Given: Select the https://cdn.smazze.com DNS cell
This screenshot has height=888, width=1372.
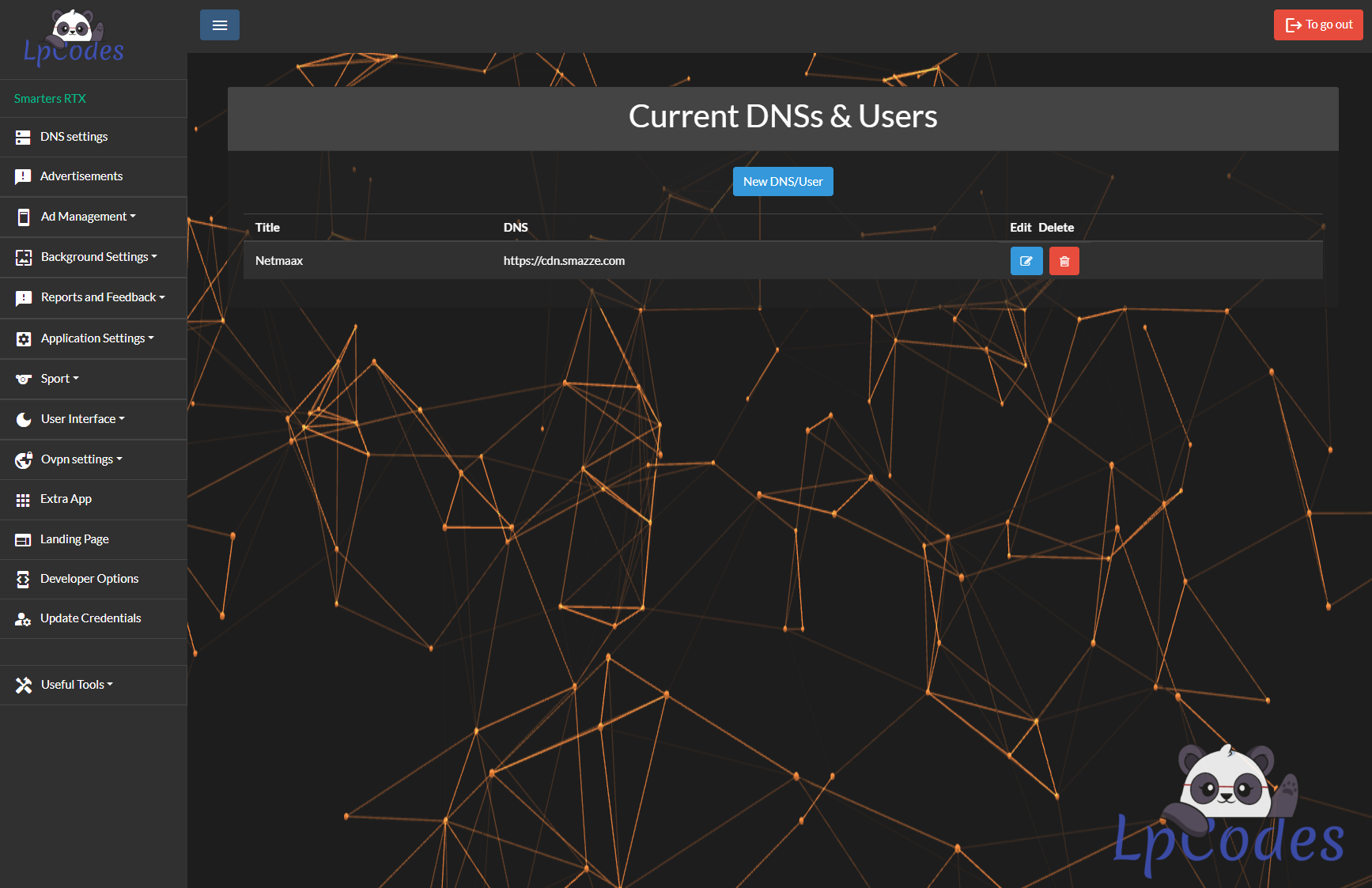Looking at the screenshot, I should [564, 261].
